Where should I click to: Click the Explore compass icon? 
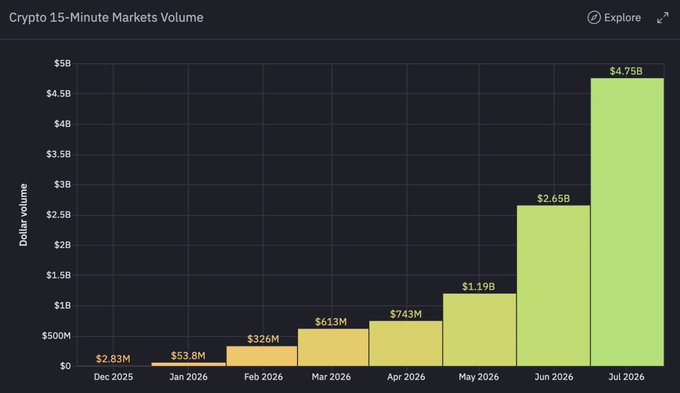pyautogui.click(x=594, y=18)
